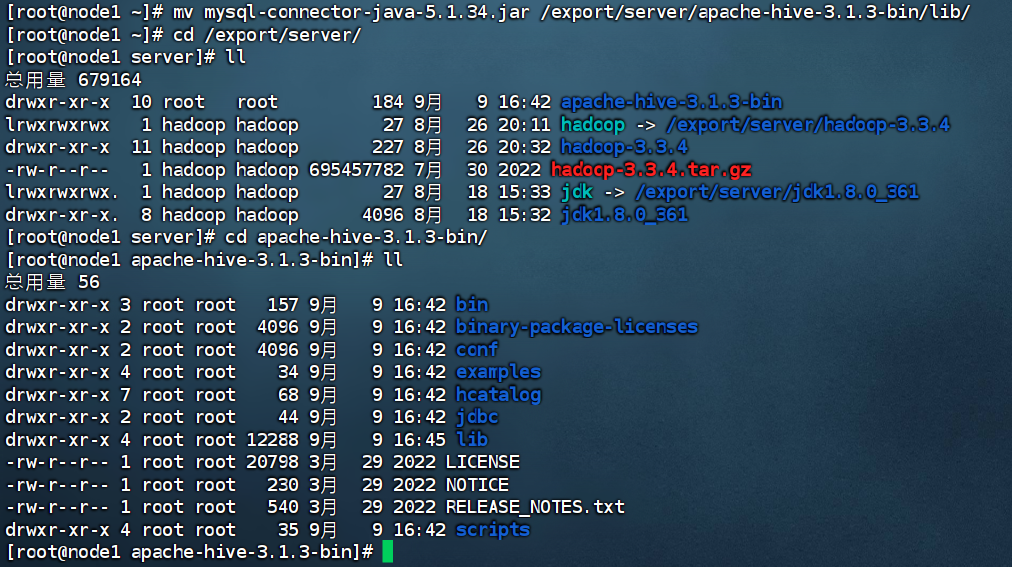Click the /export/server/apache-hive-3.1.3-bin/lib/ destination path

pyautogui.click(x=755, y=12)
